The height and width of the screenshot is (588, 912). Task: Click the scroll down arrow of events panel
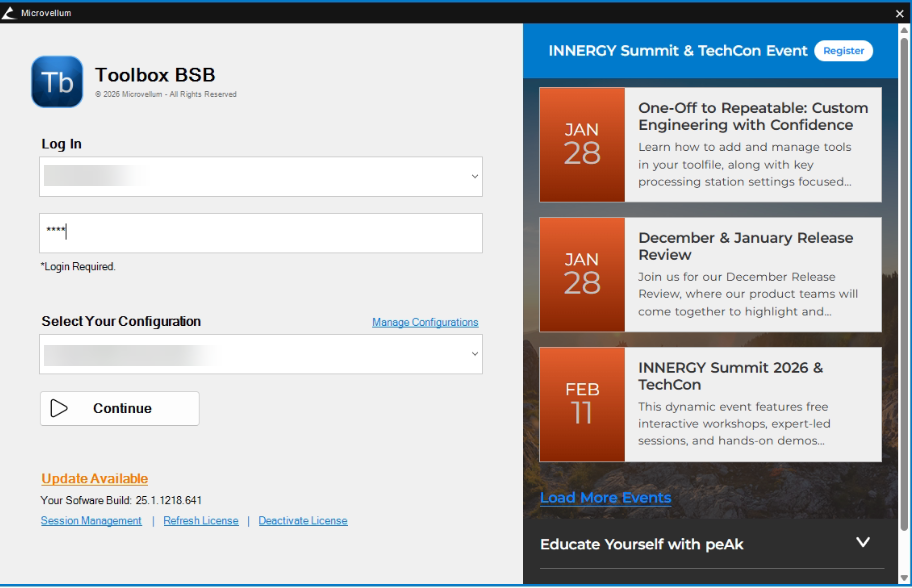pyautogui.click(x=904, y=578)
